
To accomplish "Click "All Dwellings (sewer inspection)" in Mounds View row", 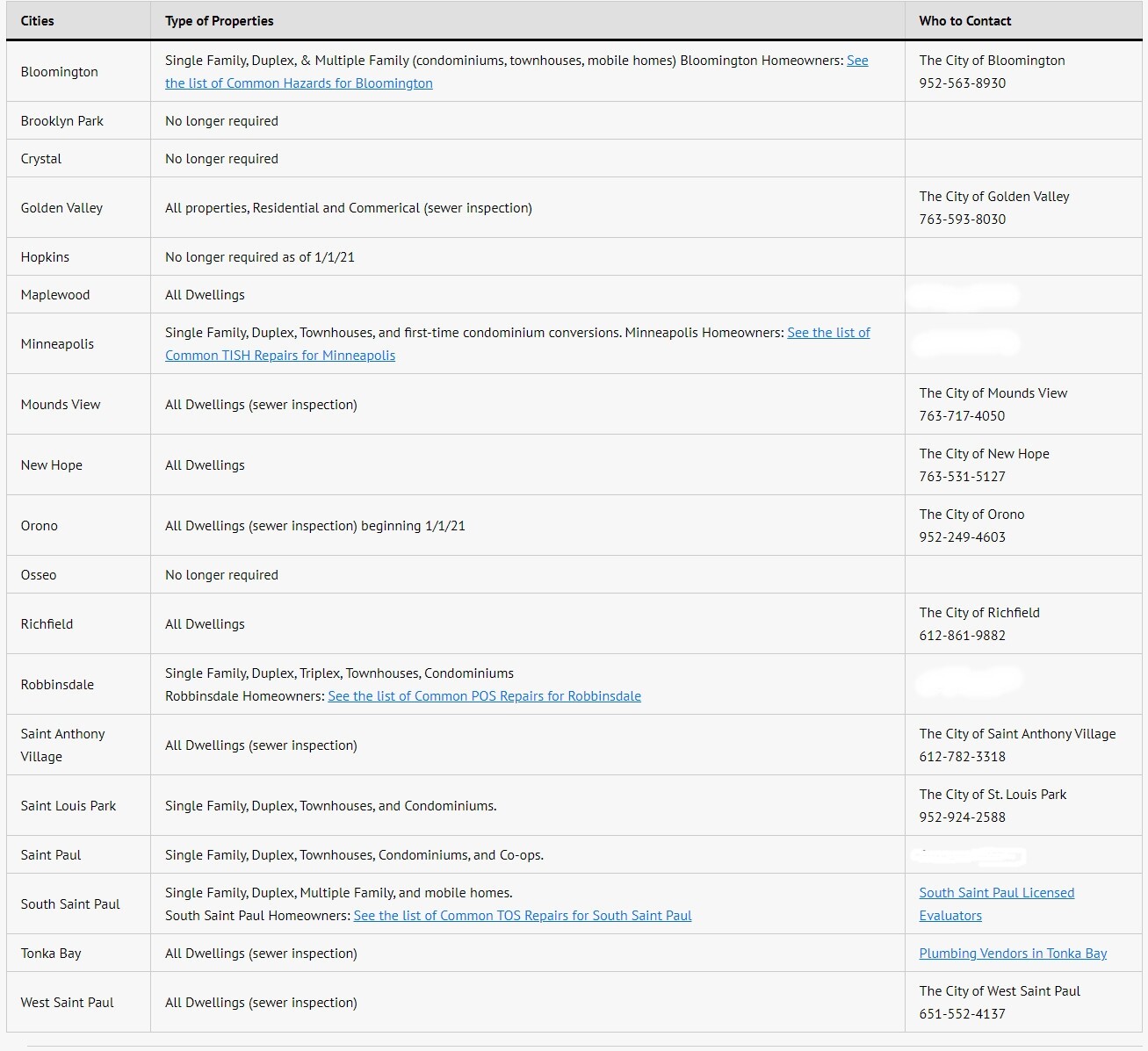I will tap(261, 405).
